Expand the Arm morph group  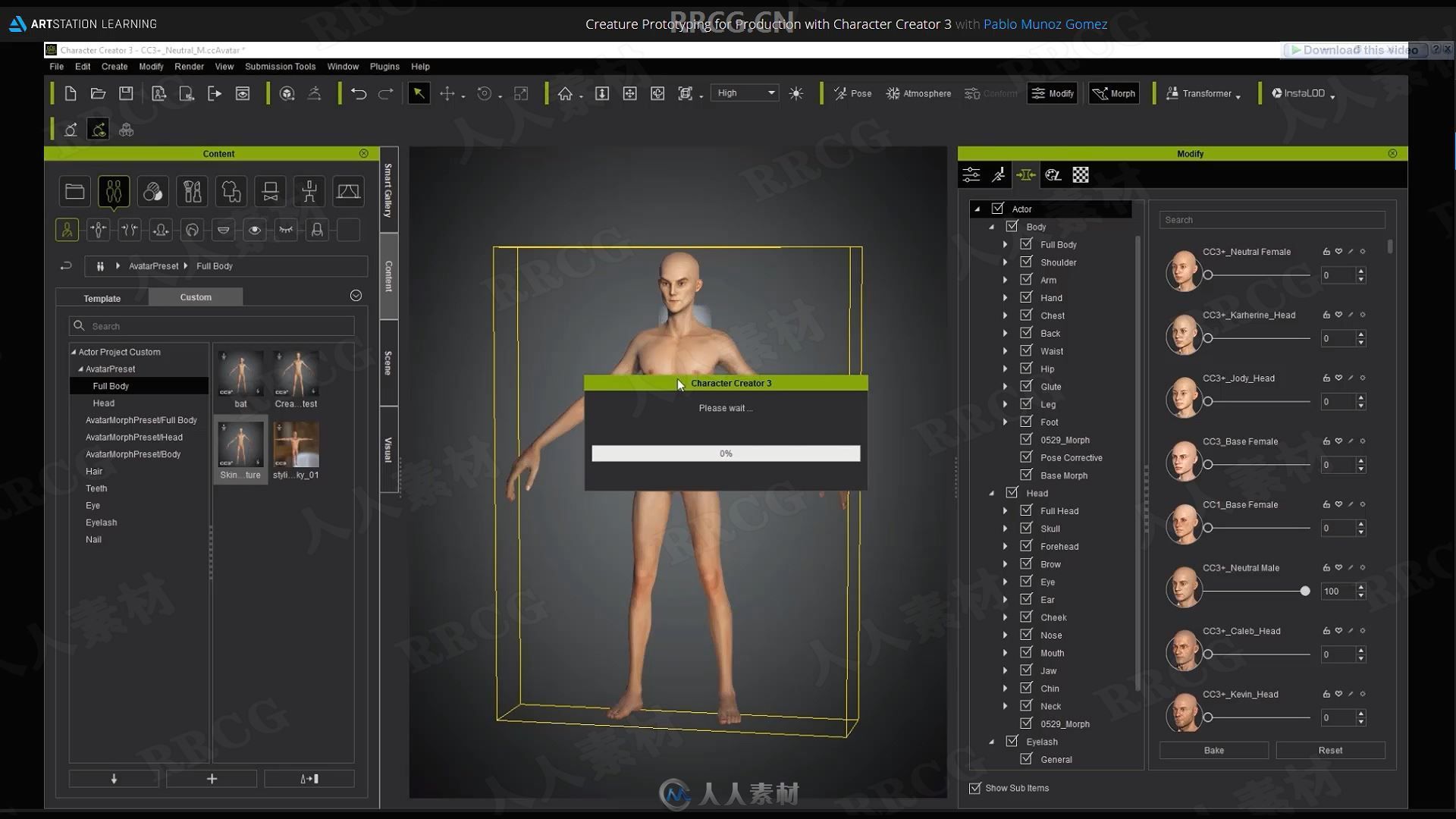(1006, 280)
